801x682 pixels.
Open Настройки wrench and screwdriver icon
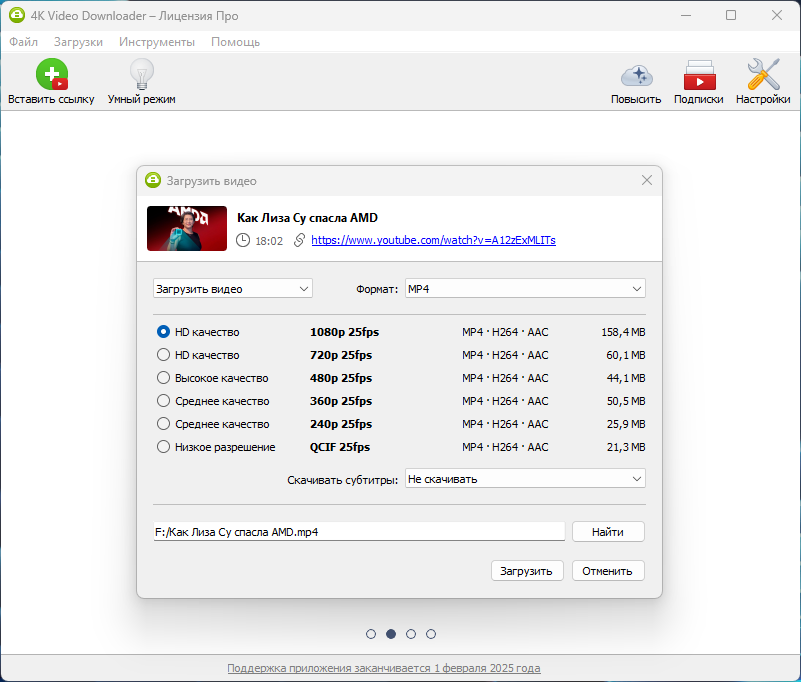pos(763,75)
